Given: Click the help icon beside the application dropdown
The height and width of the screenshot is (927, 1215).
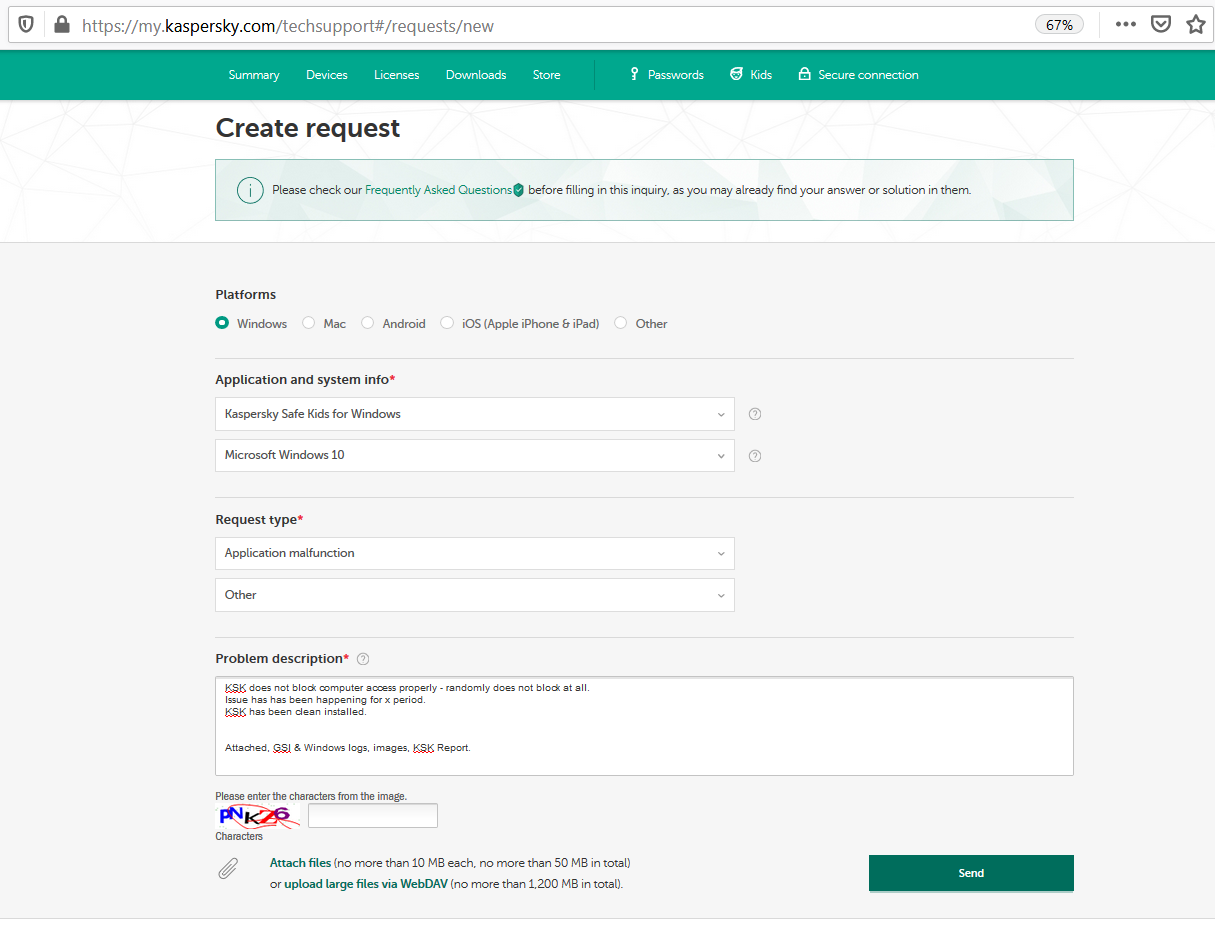Looking at the screenshot, I should (755, 414).
